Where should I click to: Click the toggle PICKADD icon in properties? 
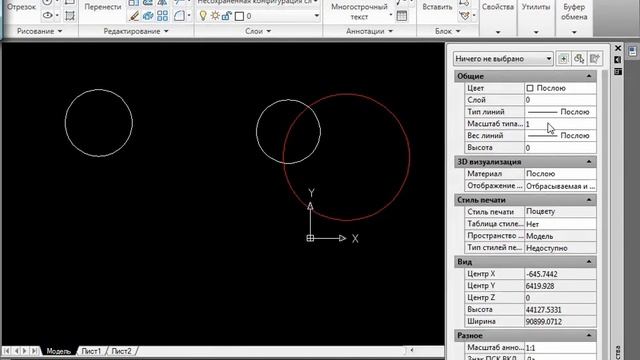pos(563,59)
